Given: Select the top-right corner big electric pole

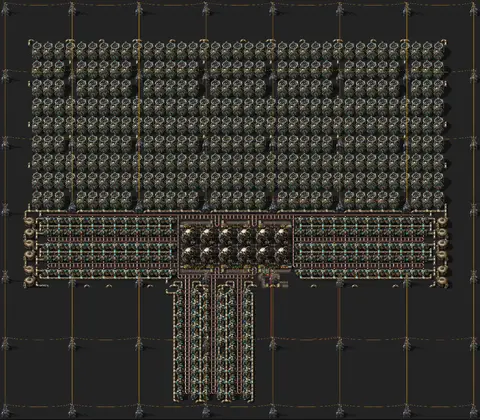Looking at the screenshot, I should [474, 9].
